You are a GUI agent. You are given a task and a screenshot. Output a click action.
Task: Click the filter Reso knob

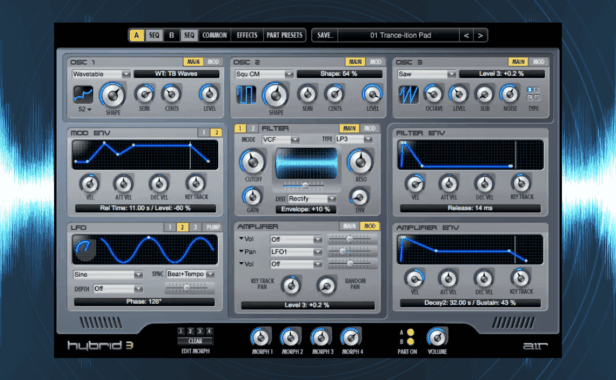point(360,162)
